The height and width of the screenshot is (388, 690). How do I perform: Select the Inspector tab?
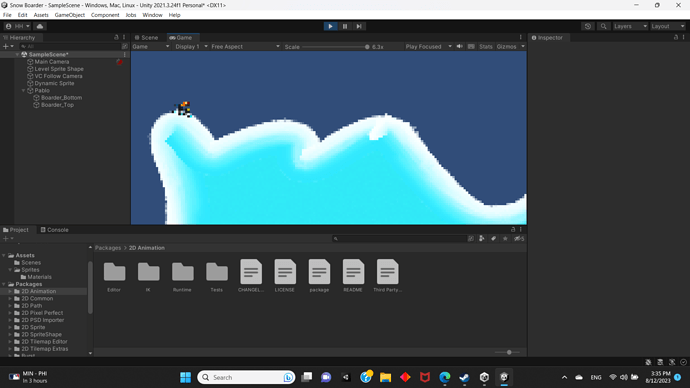click(x=547, y=38)
